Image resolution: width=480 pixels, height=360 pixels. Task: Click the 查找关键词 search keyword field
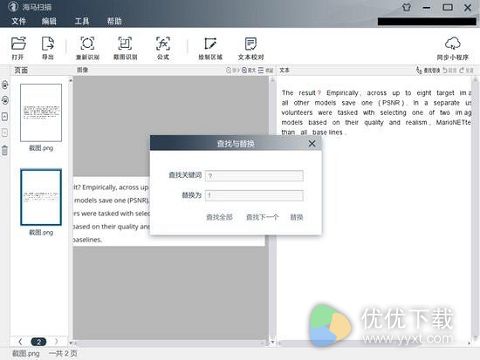pos(254,175)
